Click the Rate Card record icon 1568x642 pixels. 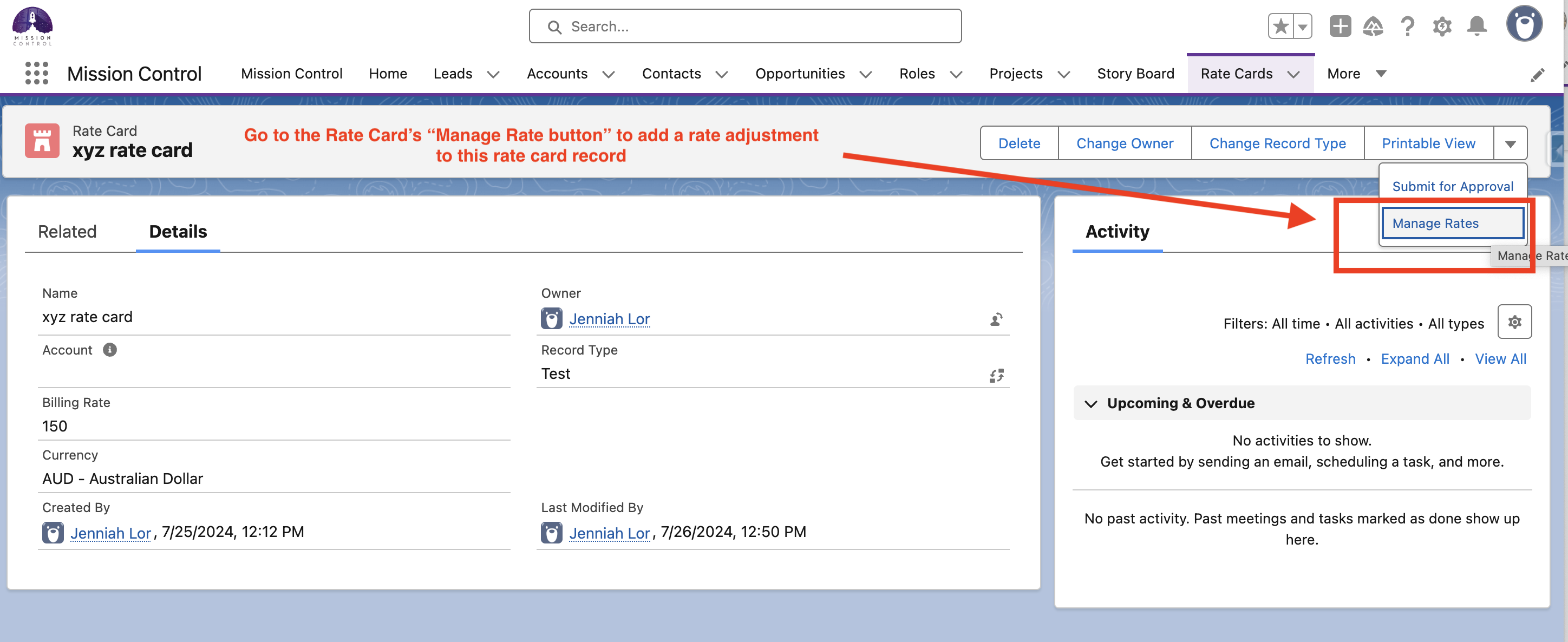42,141
